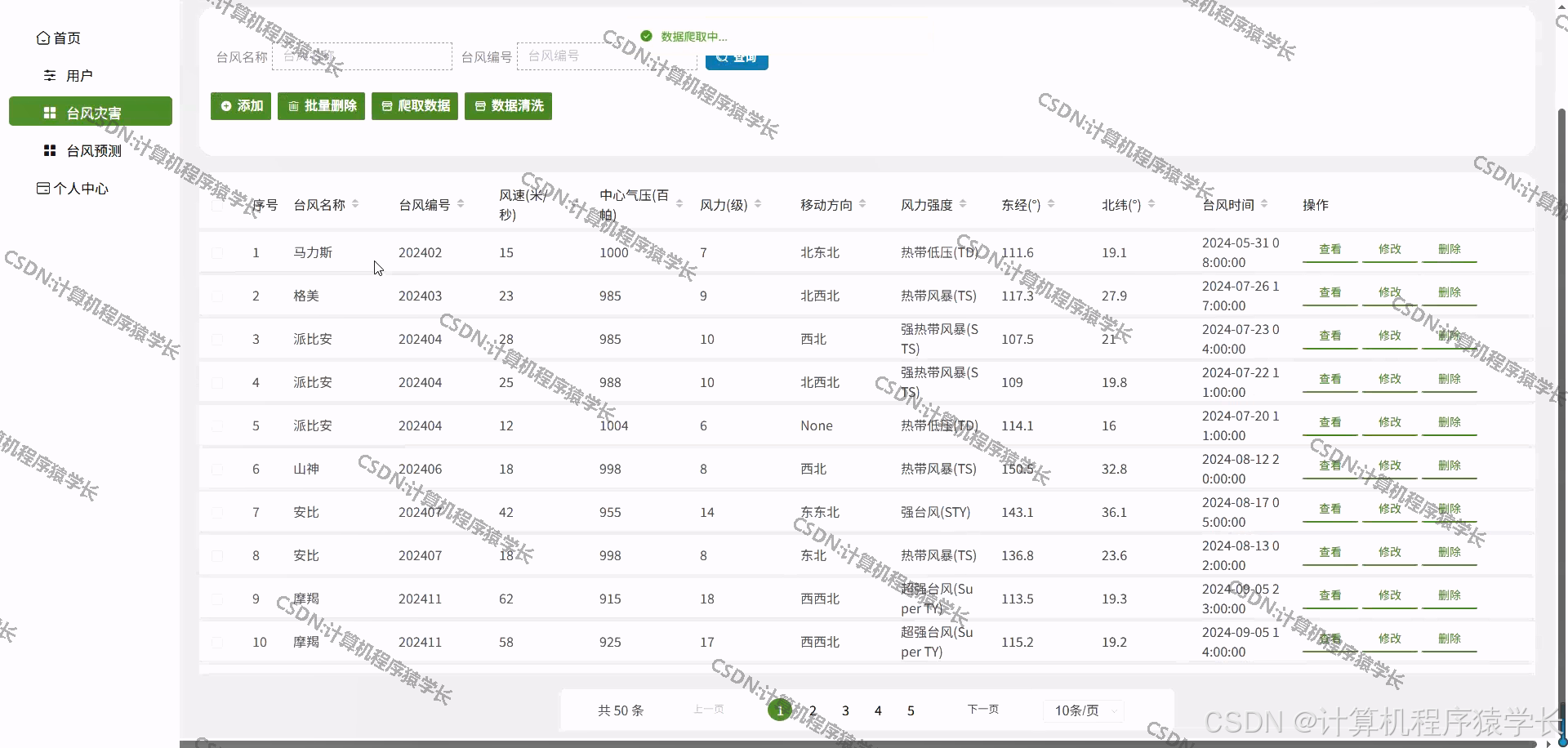Click the grid icon beside 台风预测
This screenshot has height=748, width=1568.
(x=50, y=151)
